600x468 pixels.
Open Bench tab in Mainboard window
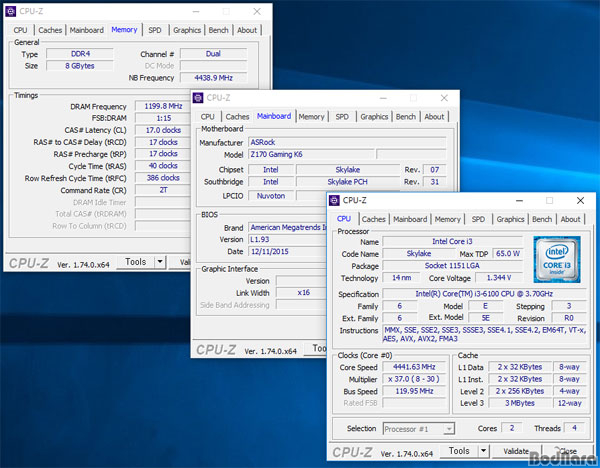point(406,117)
